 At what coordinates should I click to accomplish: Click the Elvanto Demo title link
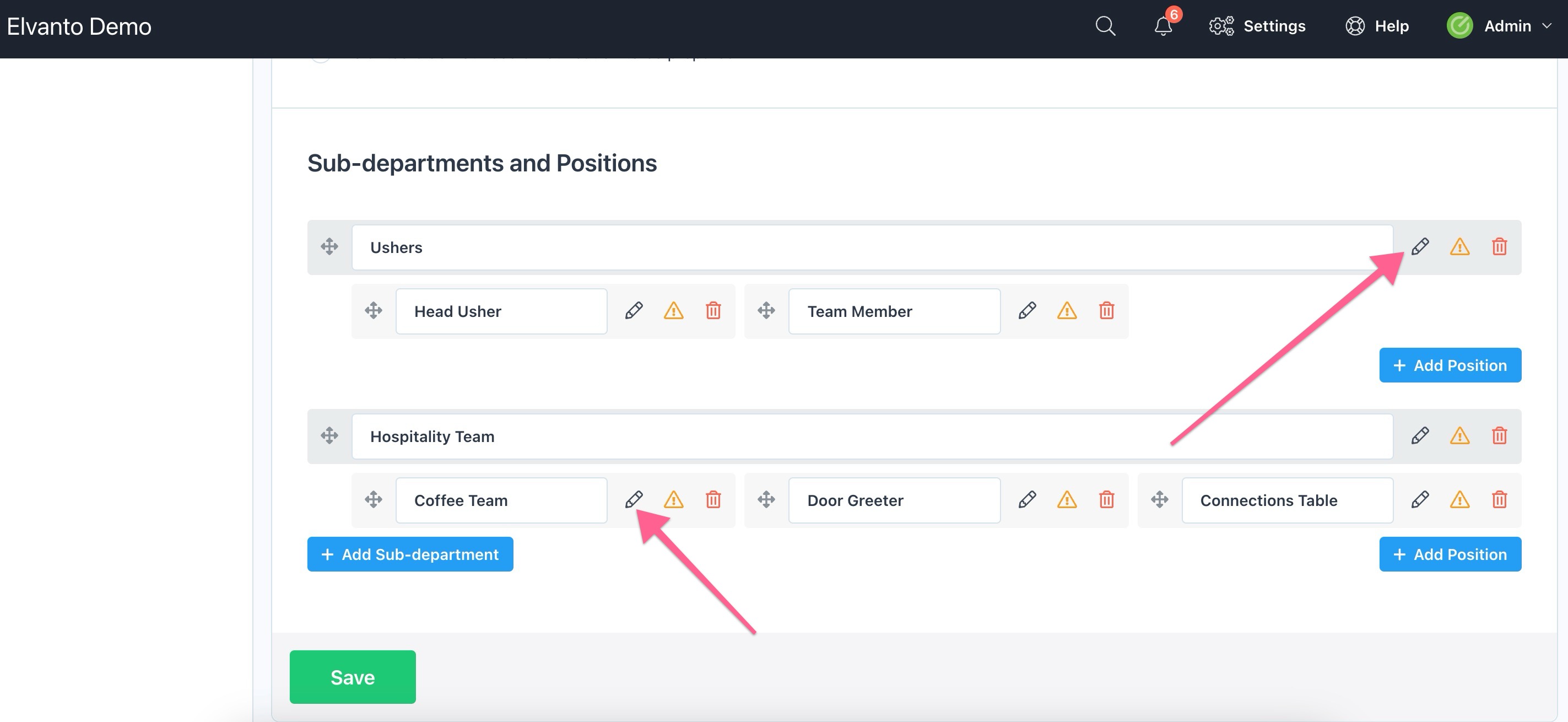(x=79, y=26)
